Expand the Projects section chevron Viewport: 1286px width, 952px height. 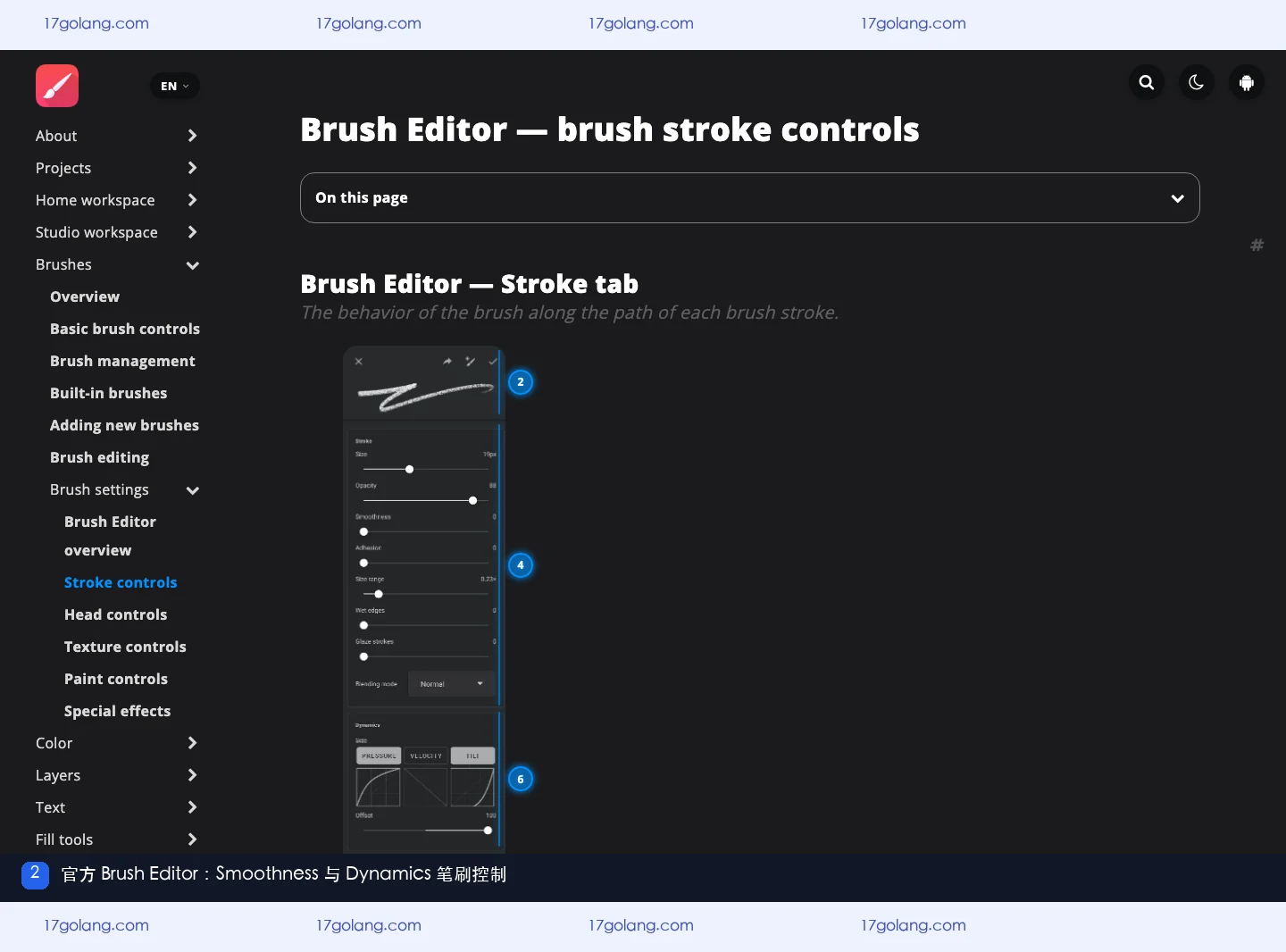pyautogui.click(x=192, y=168)
